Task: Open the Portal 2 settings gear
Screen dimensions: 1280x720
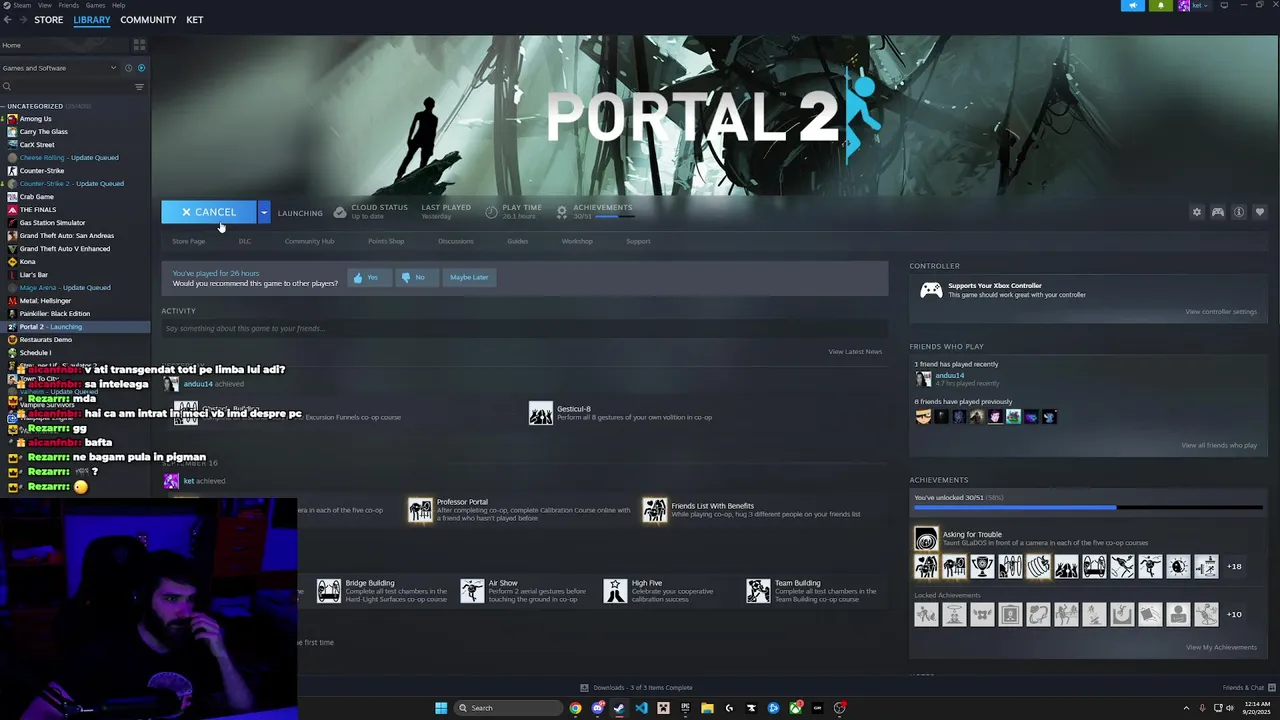Action: pos(1196,212)
